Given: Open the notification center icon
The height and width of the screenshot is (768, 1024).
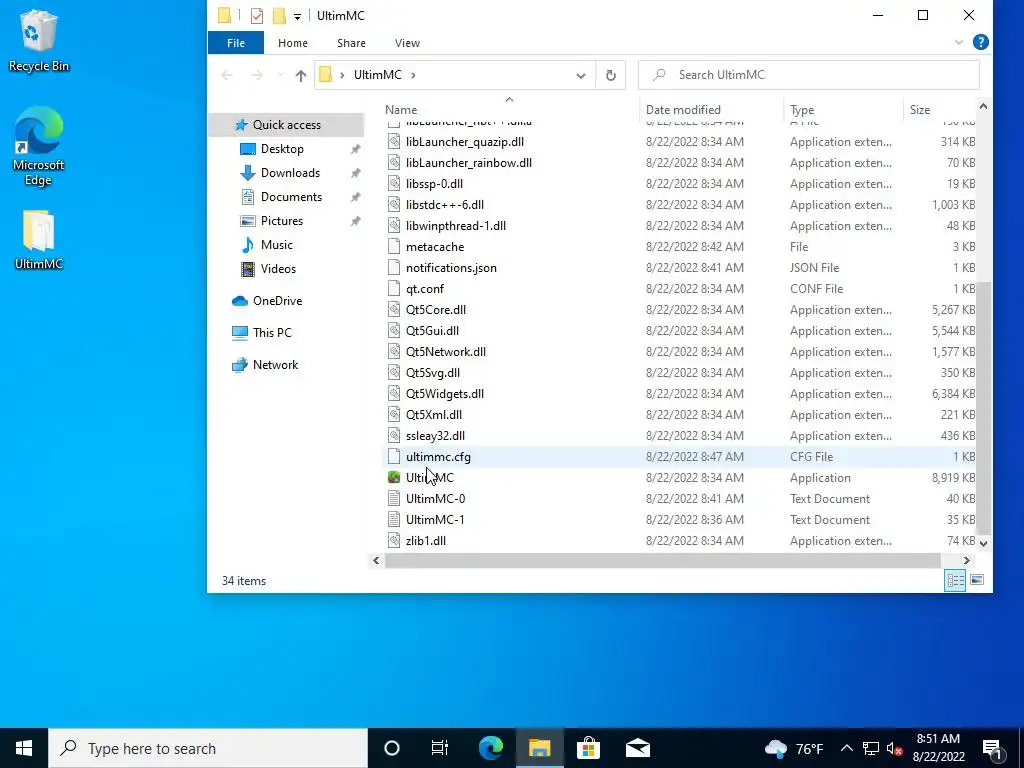Looking at the screenshot, I should (992, 750).
